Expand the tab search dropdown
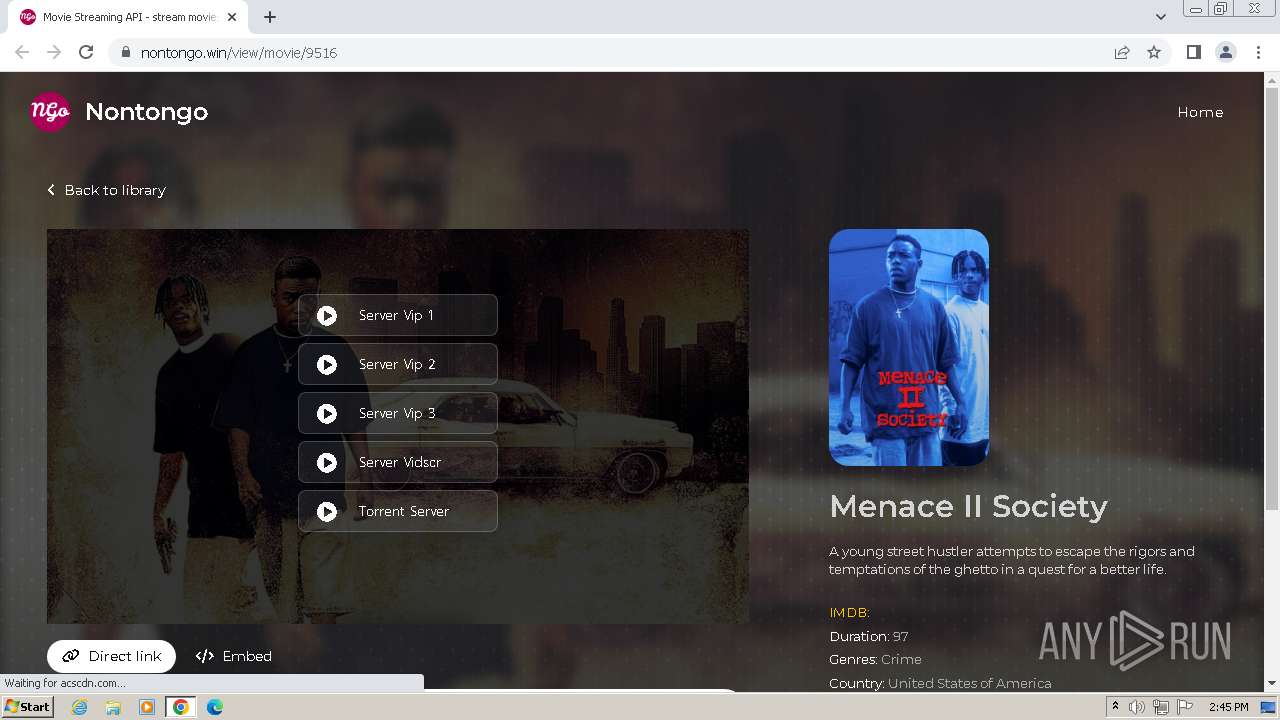 (1161, 17)
